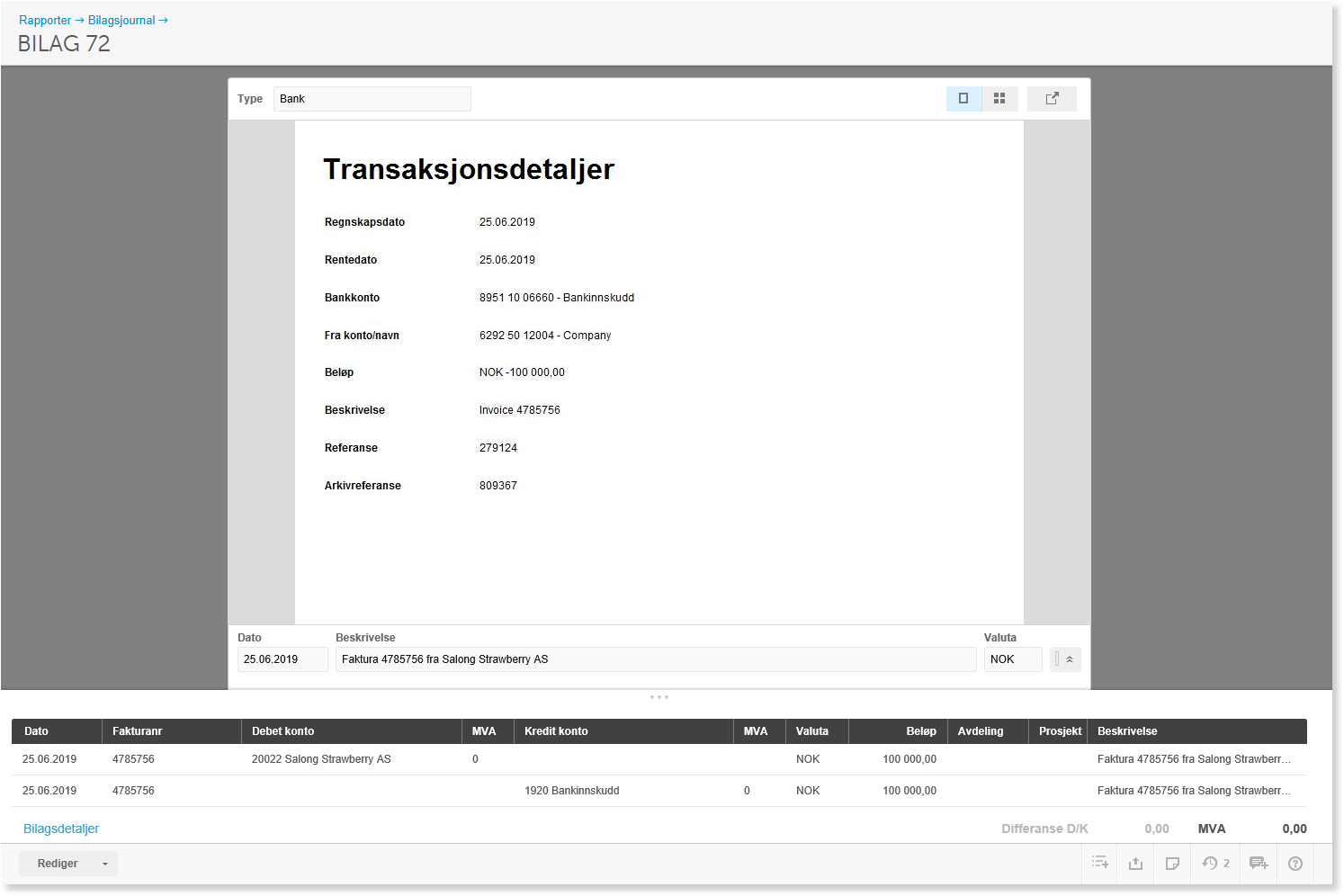The width and height of the screenshot is (1344, 896).
Task: Click the Debet konto column header
Action: [352, 731]
